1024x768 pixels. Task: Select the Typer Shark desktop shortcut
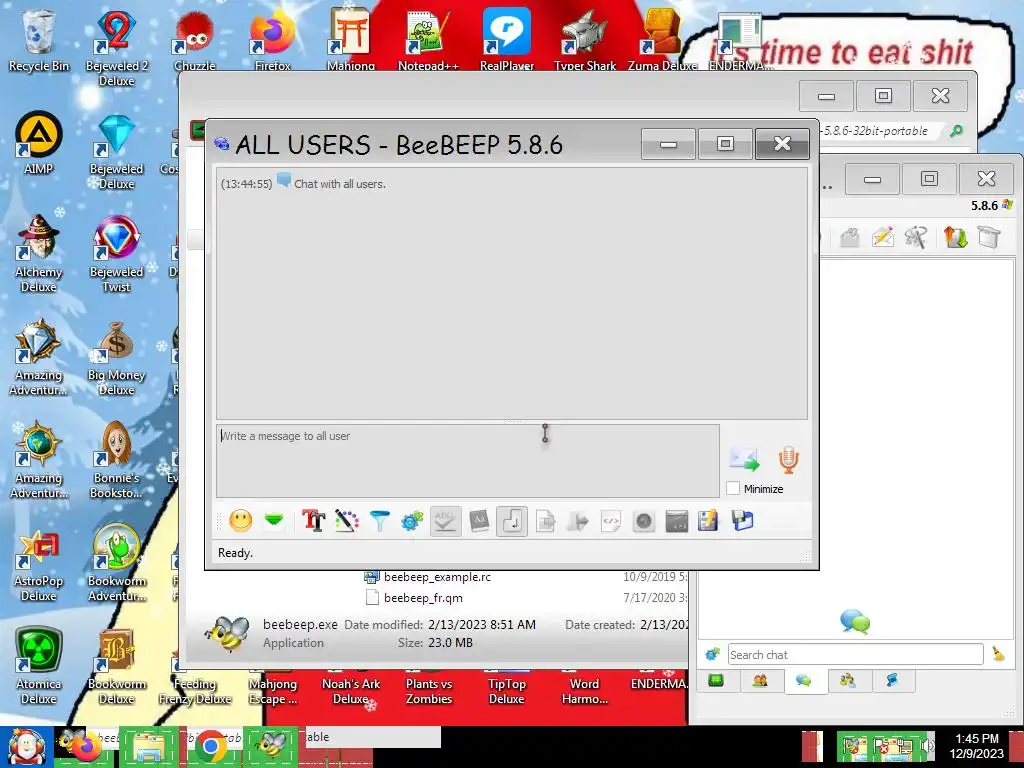pos(584,39)
